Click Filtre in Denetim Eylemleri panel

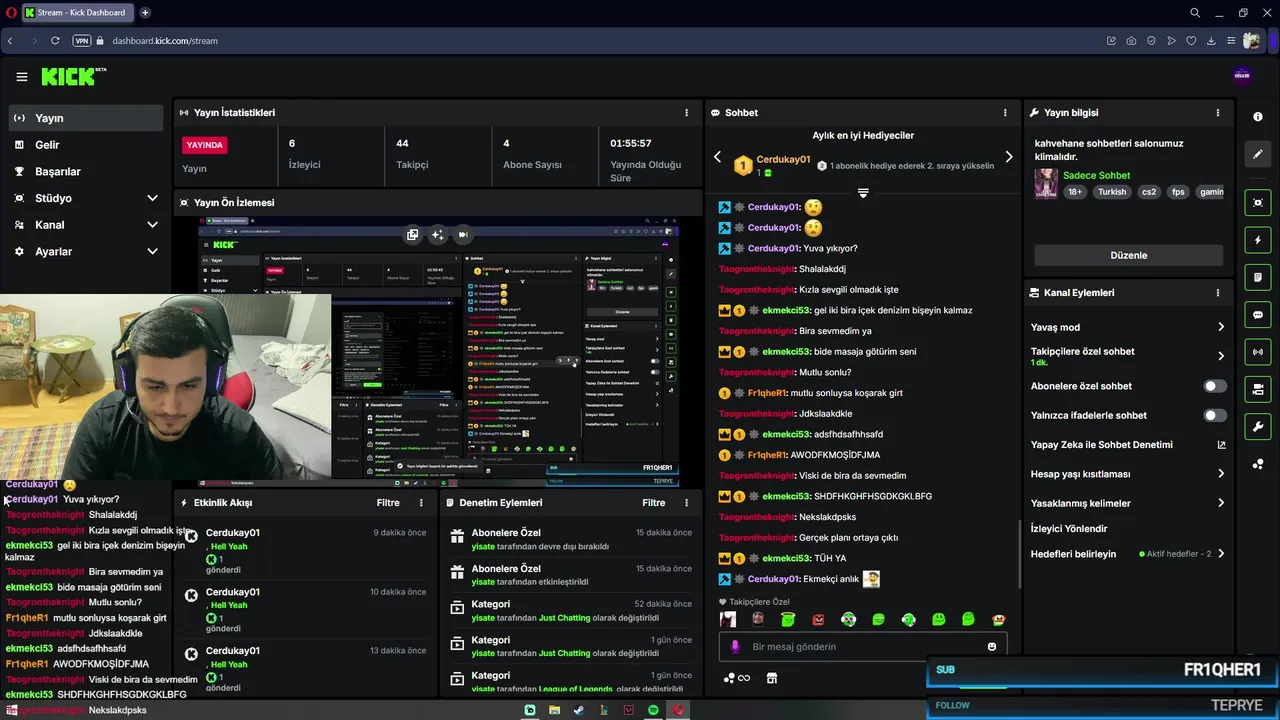[x=654, y=503]
